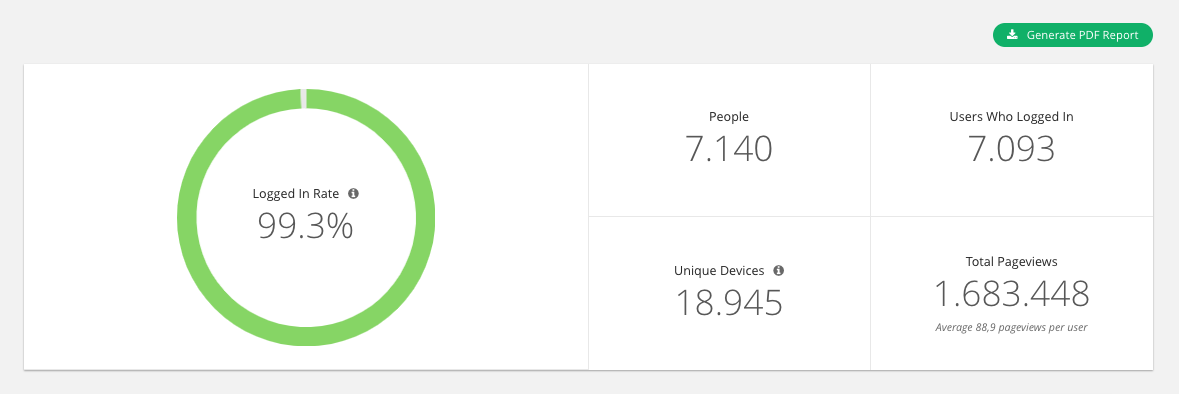Viewport: 1179px width, 394px height.
Task: Open the Unique Devices info icon
Action: pyautogui.click(x=779, y=270)
